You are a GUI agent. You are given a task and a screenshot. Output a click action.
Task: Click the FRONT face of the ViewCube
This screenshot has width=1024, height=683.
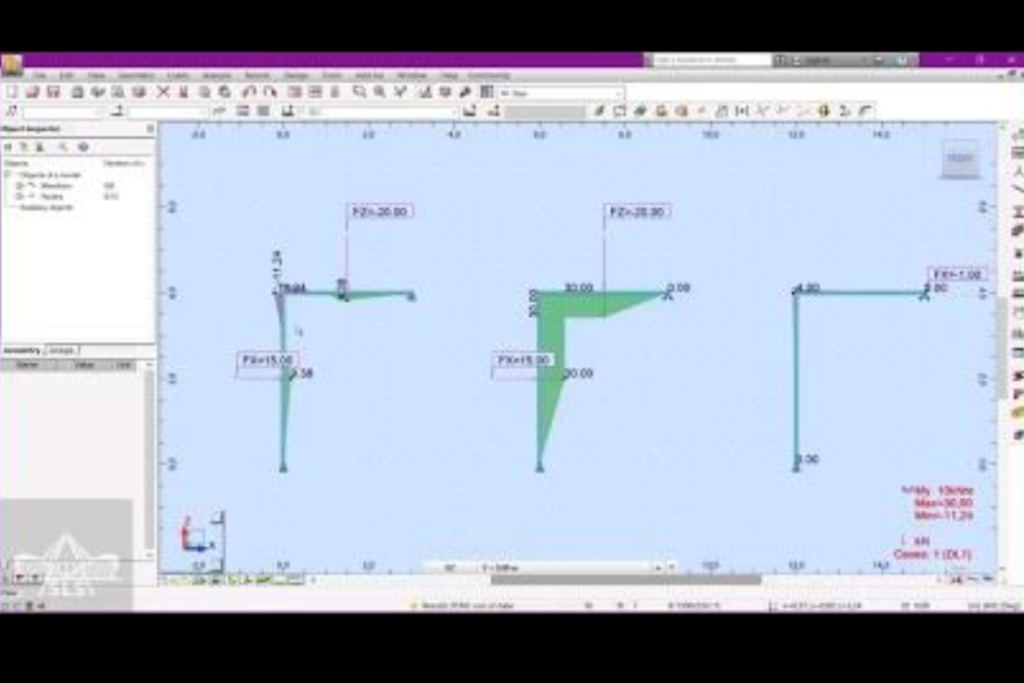960,158
